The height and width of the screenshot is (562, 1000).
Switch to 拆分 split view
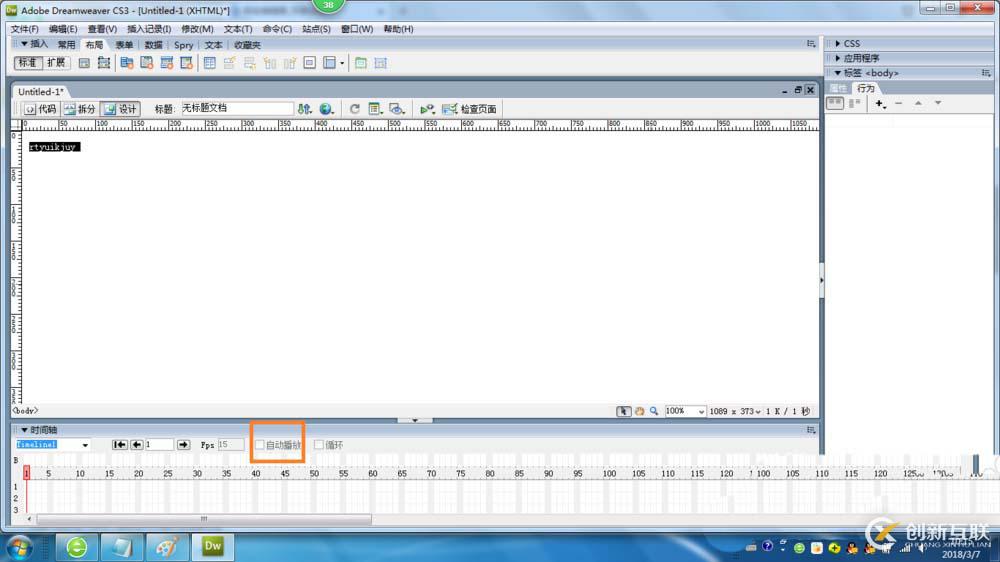80,109
